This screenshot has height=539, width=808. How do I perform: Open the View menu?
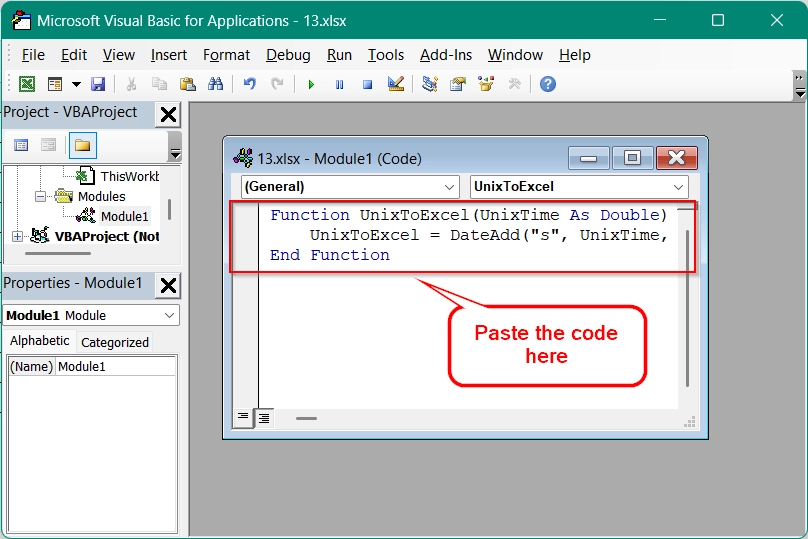pyautogui.click(x=119, y=55)
